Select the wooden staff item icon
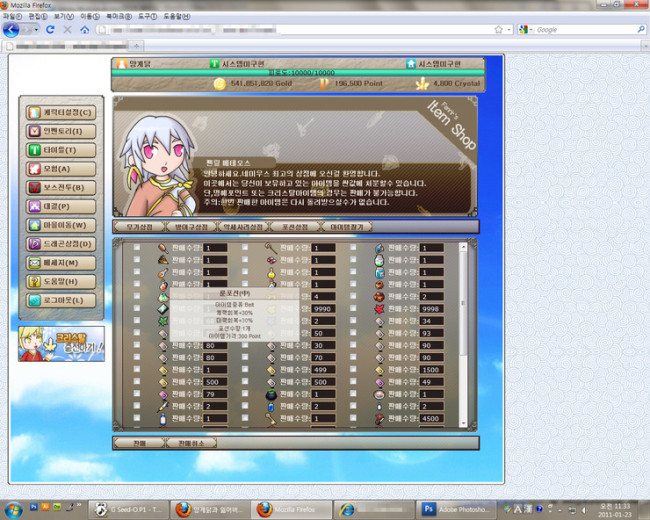 pos(271,248)
